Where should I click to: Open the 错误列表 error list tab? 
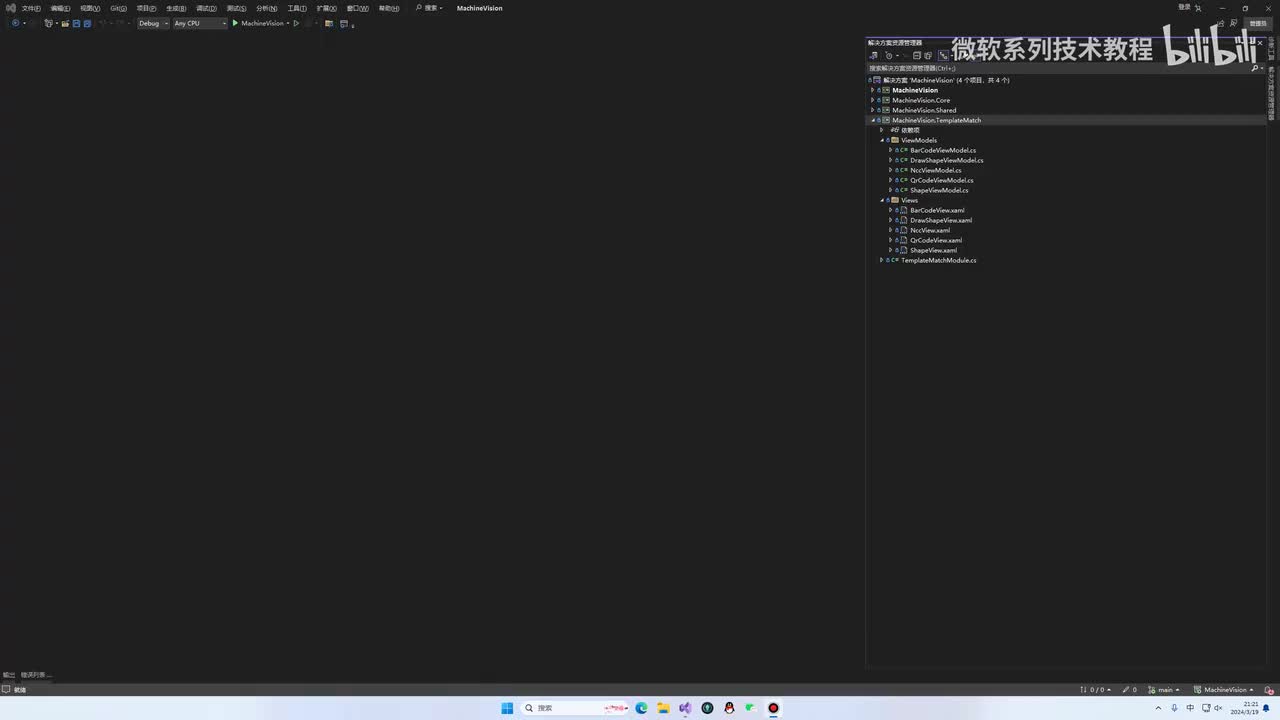point(36,675)
